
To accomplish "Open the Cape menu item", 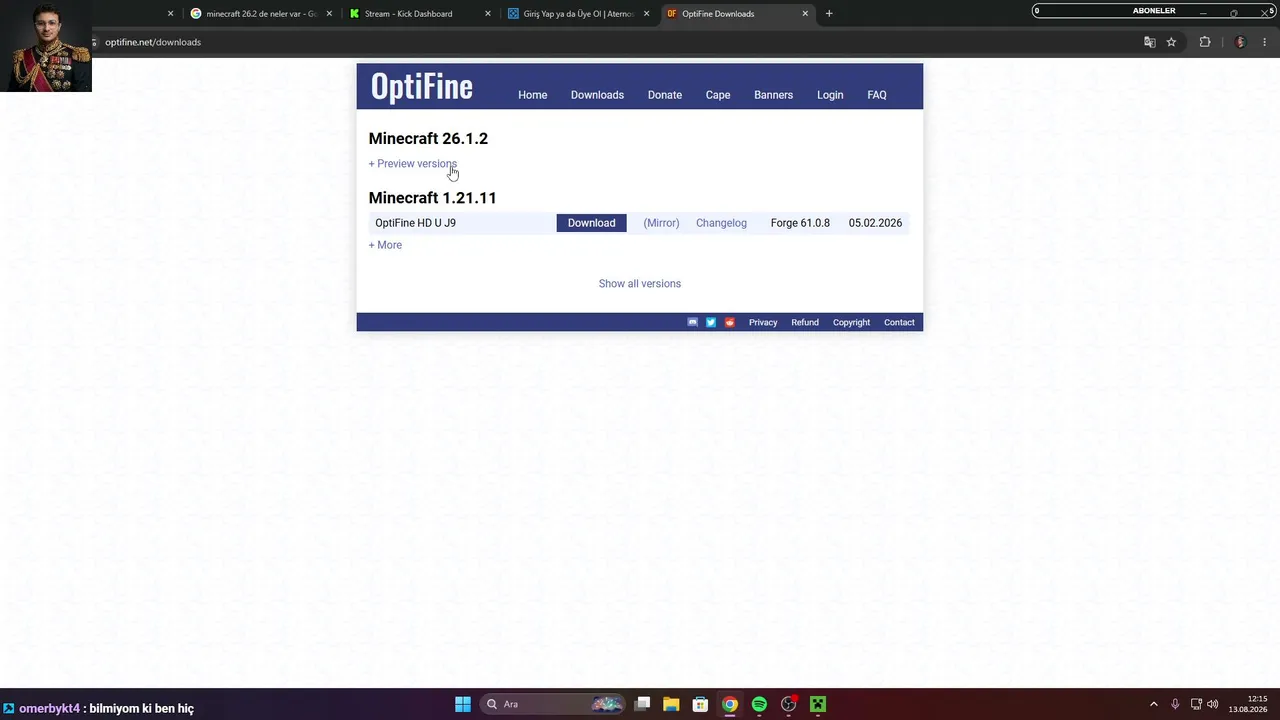I will 718,95.
